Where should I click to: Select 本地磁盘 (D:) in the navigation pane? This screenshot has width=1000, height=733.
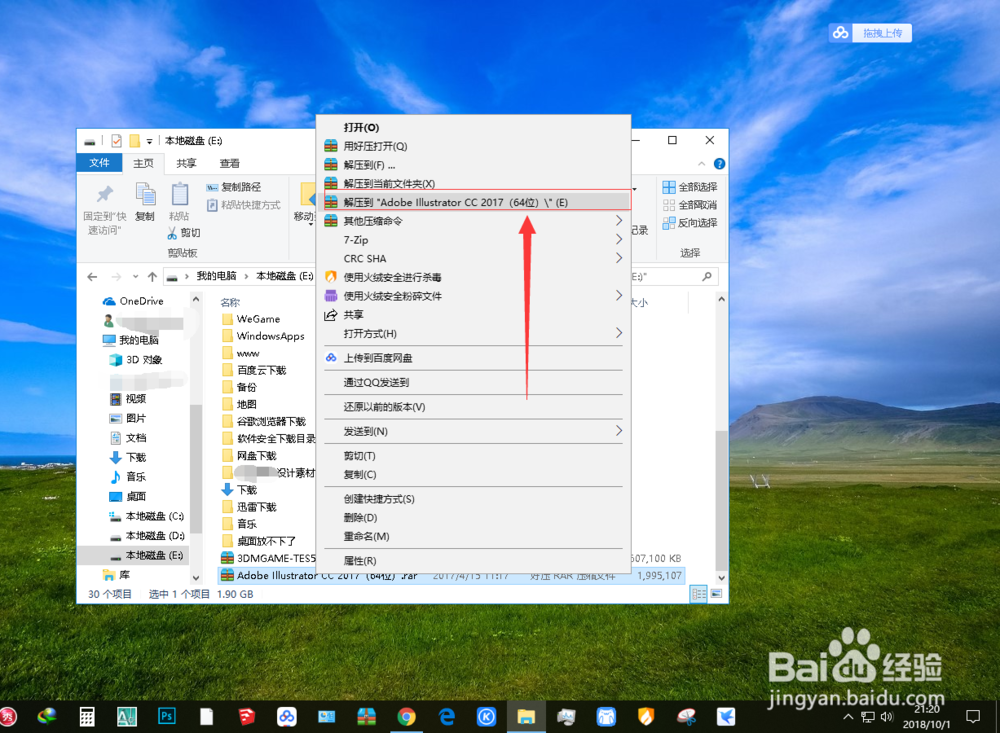[x=146, y=536]
